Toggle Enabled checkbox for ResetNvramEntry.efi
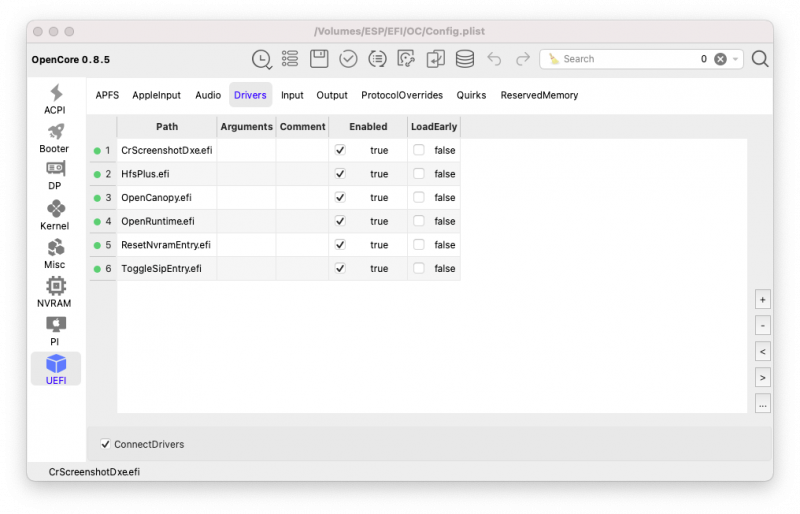The height and width of the screenshot is (514, 800). pyautogui.click(x=340, y=244)
